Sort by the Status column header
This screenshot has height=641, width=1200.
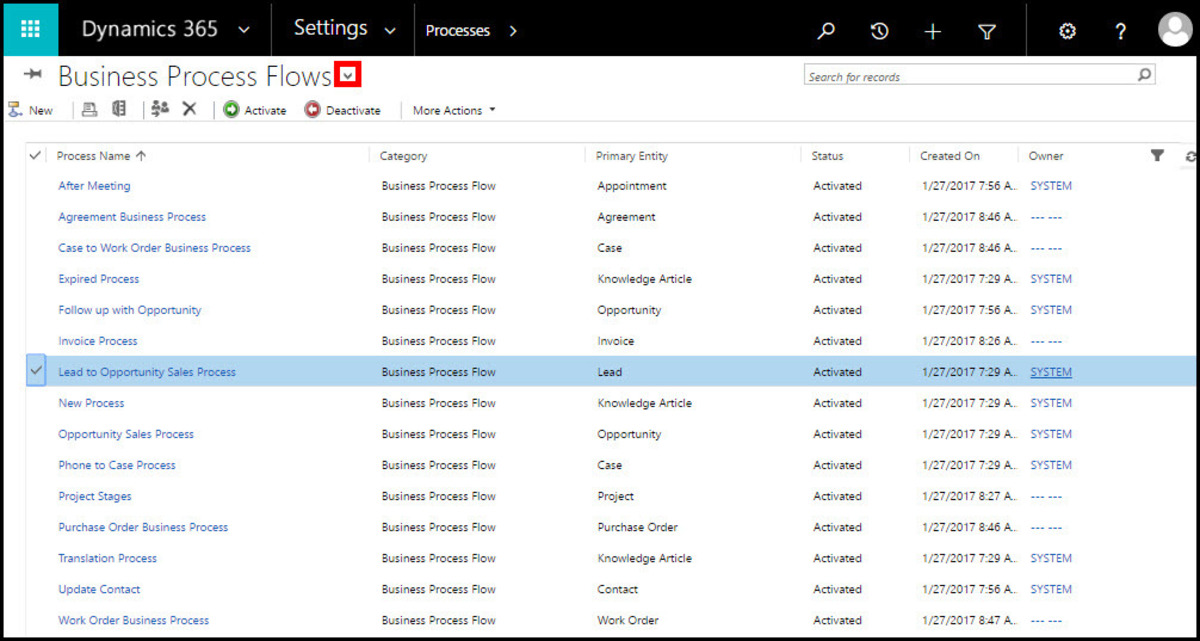pos(828,156)
